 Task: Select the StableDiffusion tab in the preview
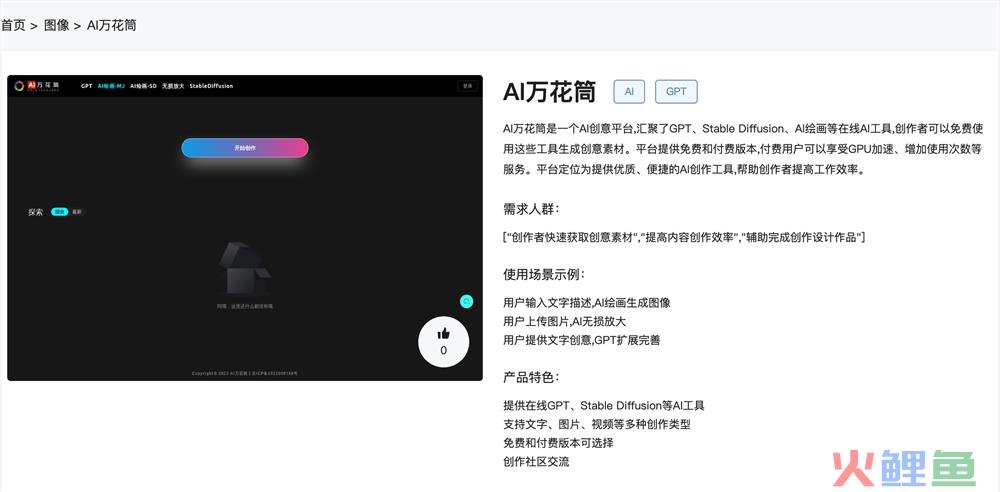pyautogui.click(x=211, y=86)
